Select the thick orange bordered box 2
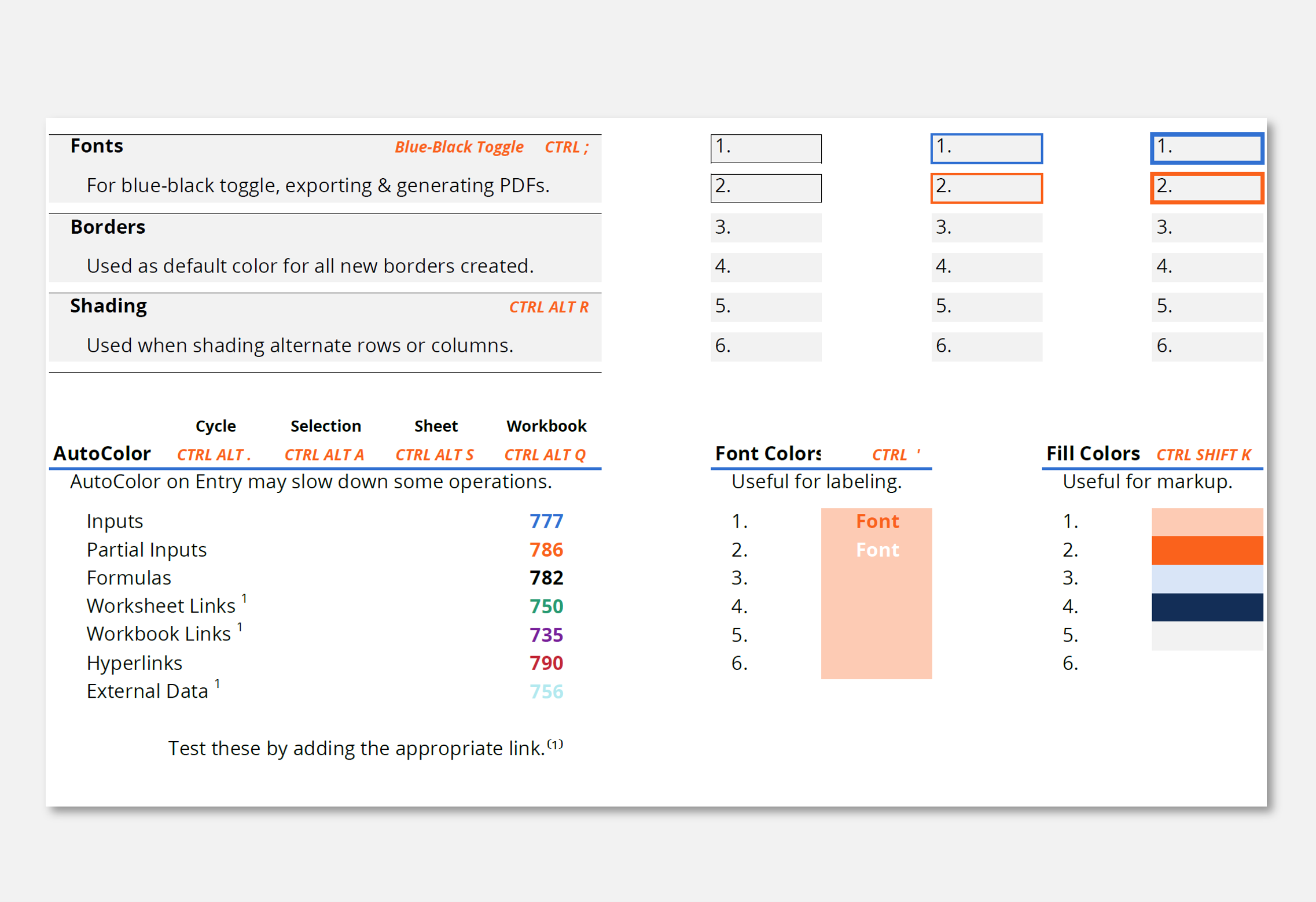 click(1207, 187)
